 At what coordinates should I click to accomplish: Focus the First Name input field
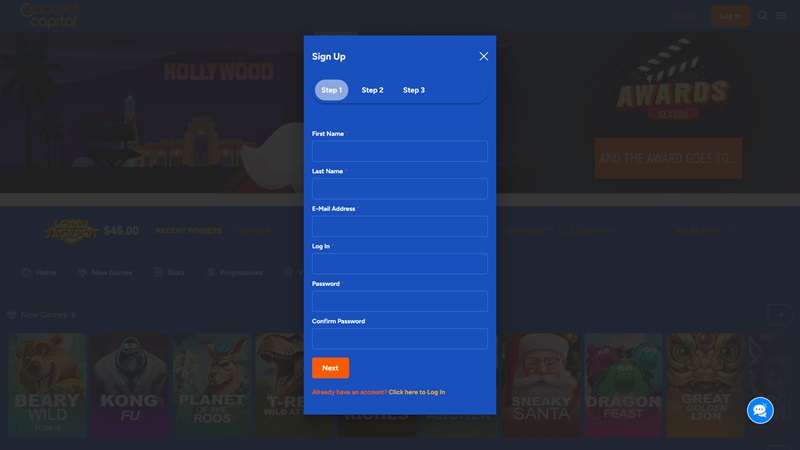[x=400, y=151]
